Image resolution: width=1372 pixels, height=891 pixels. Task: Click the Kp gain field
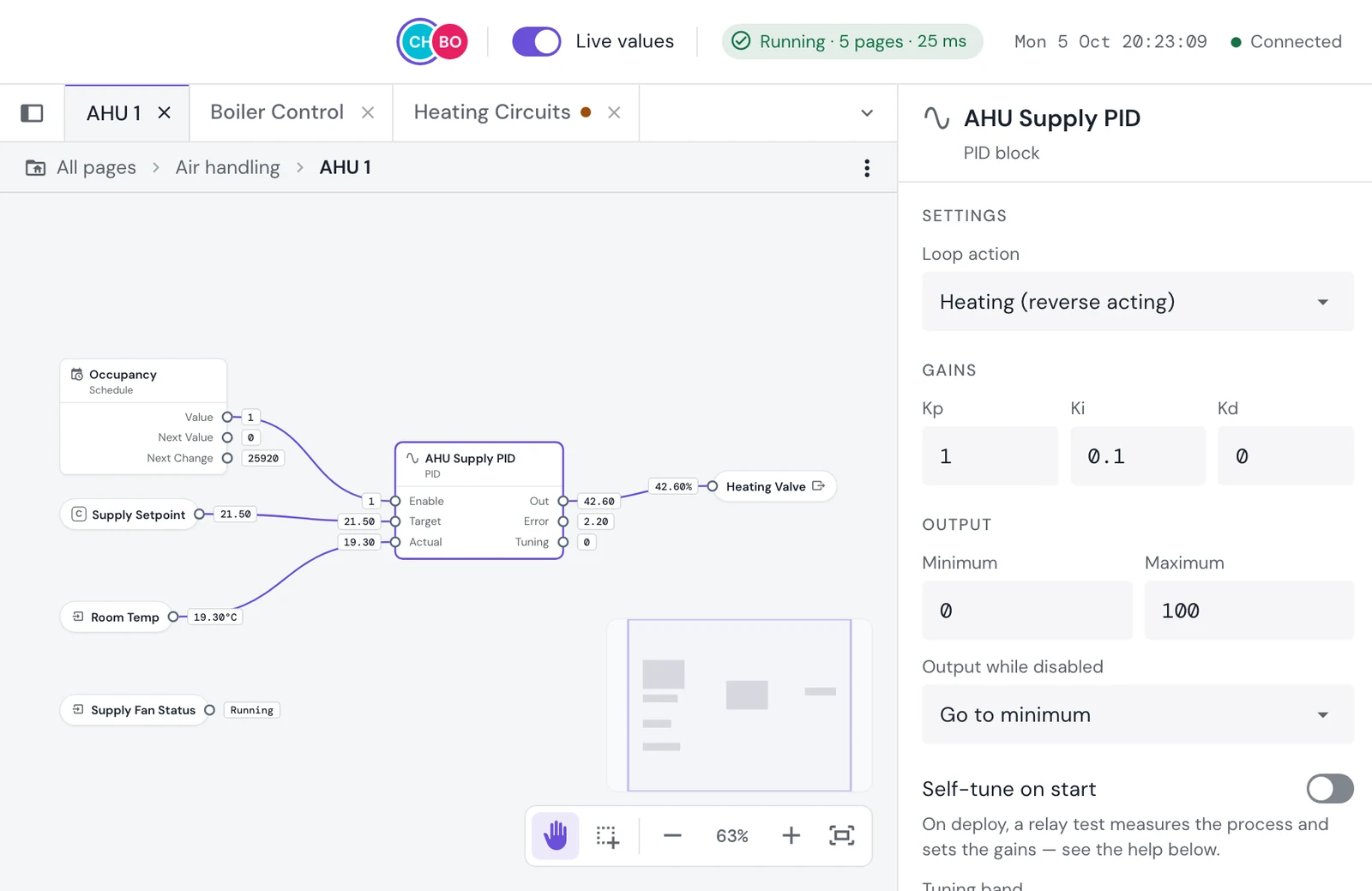tap(990, 456)
